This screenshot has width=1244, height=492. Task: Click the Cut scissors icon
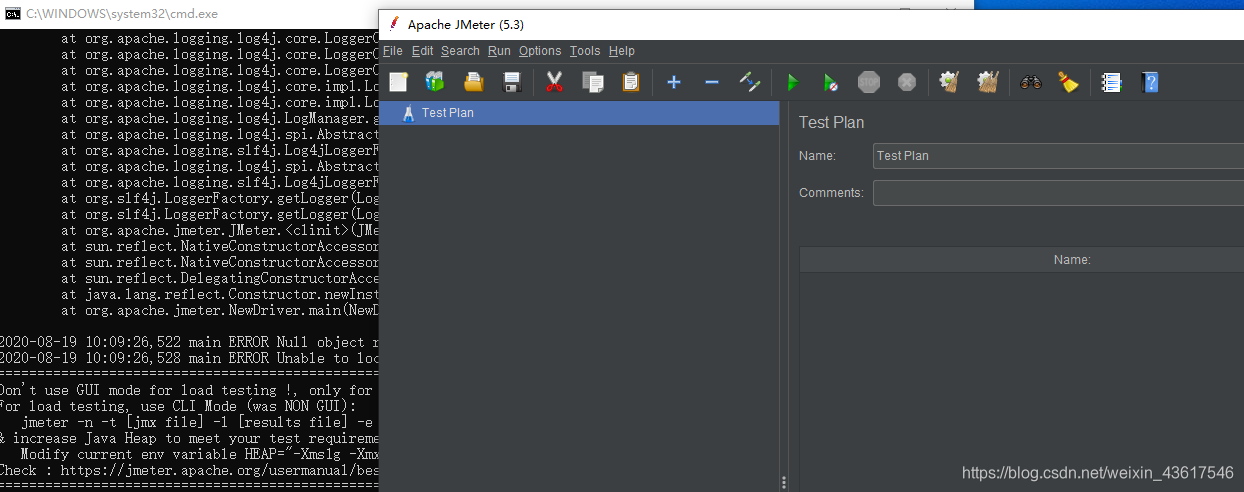pos(554,82)
